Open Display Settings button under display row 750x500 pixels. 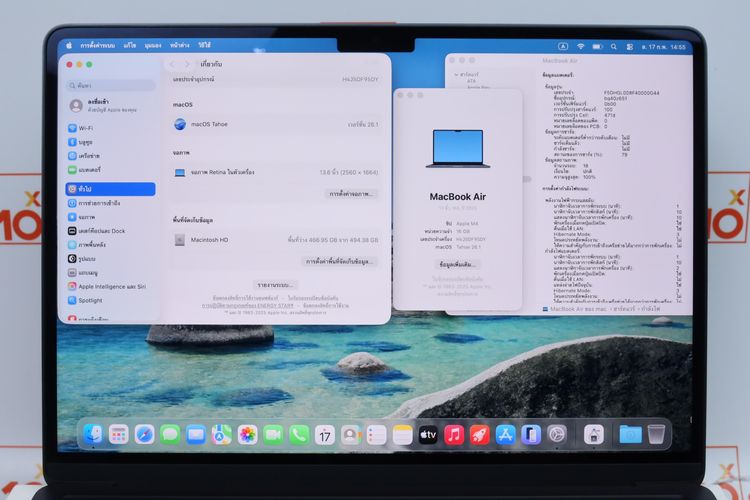click(x=351, y=194)
